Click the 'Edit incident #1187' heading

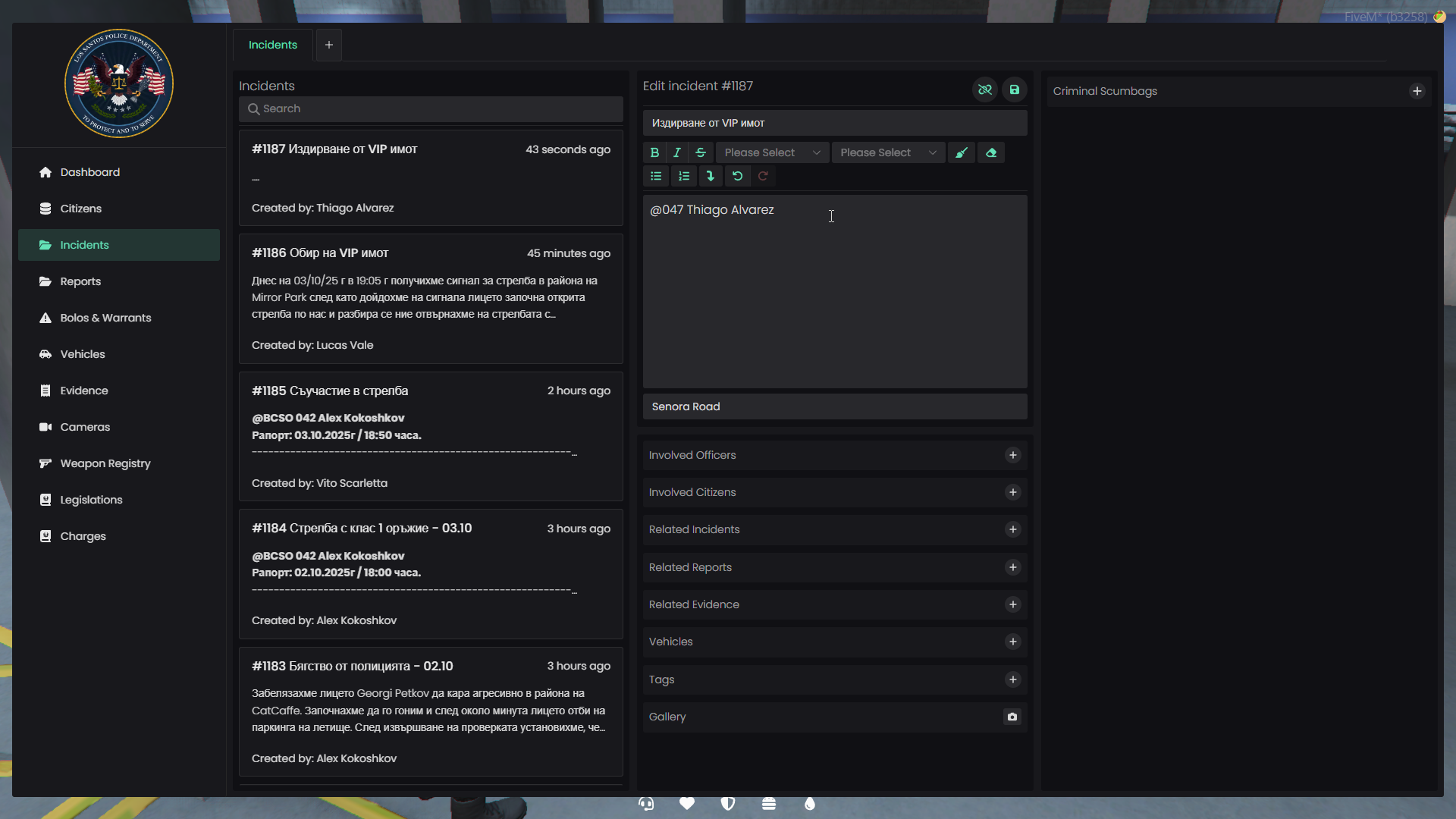[698, 86]
